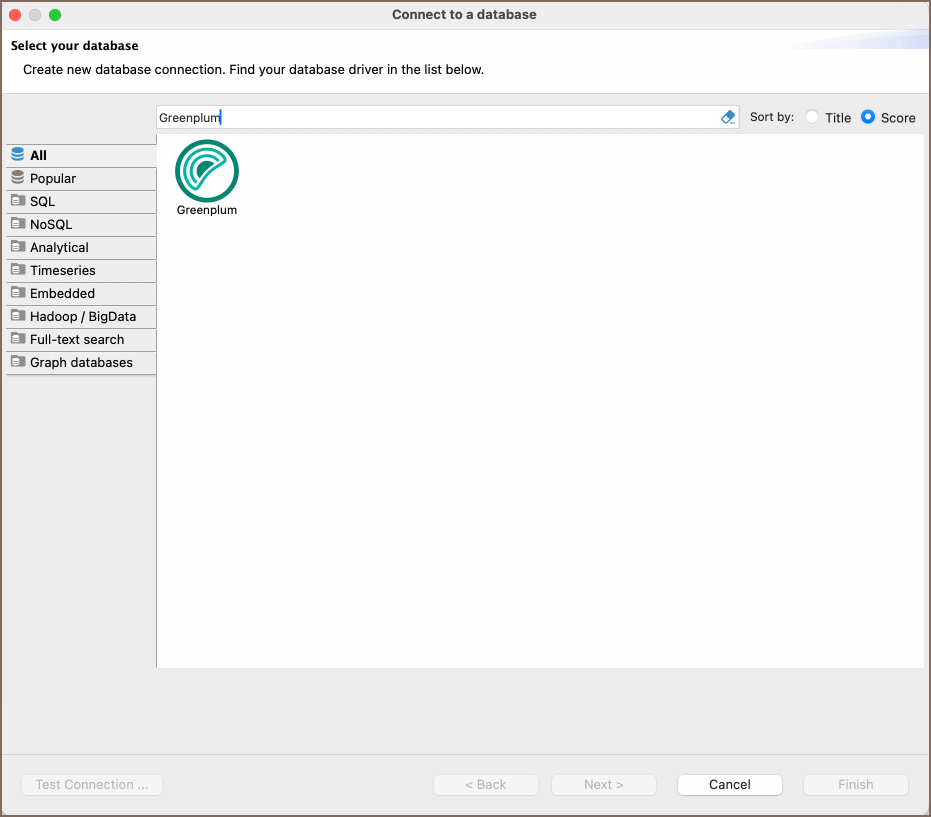
Task: Open the Full-text search category
Action: 77,339
